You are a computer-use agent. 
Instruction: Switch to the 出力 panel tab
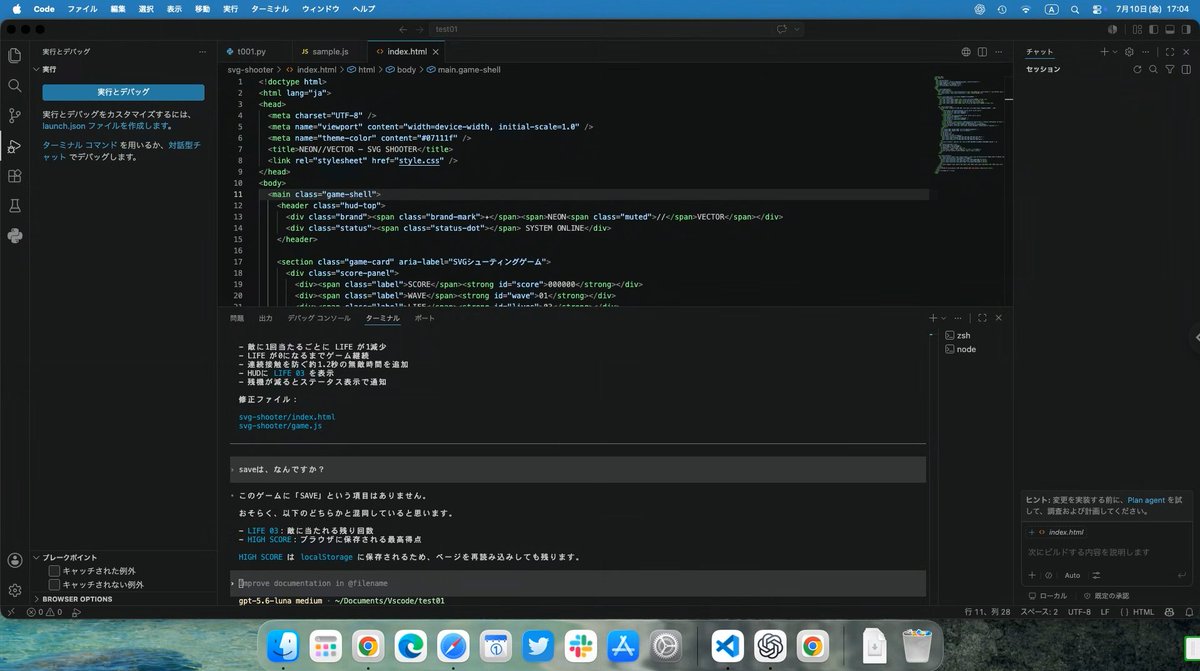[x=265, y=318]
